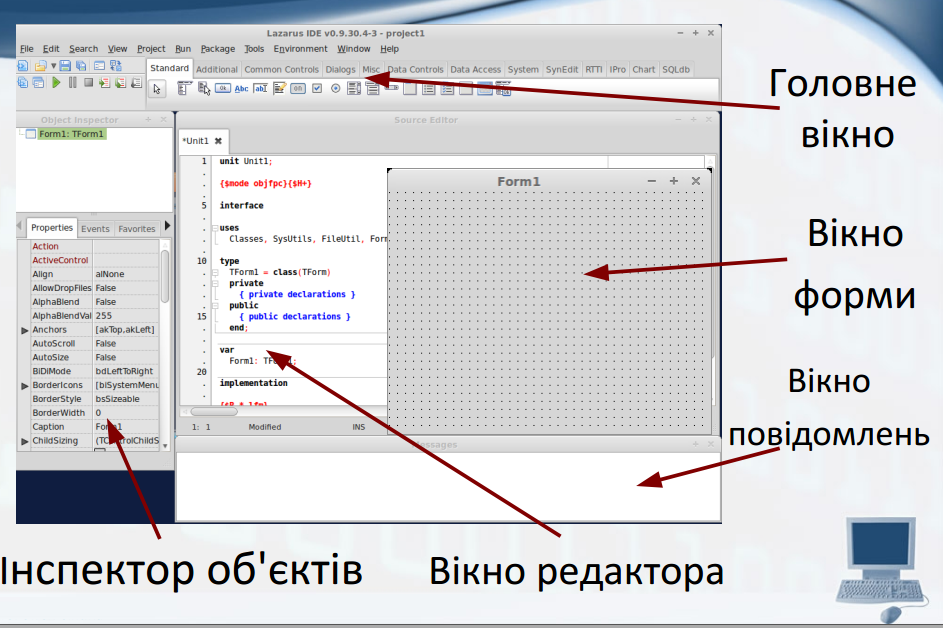The width and height of the screenshot is (943, 628).
Task: Click the Stop debugging square icon
Action: (x=88, y=82)
